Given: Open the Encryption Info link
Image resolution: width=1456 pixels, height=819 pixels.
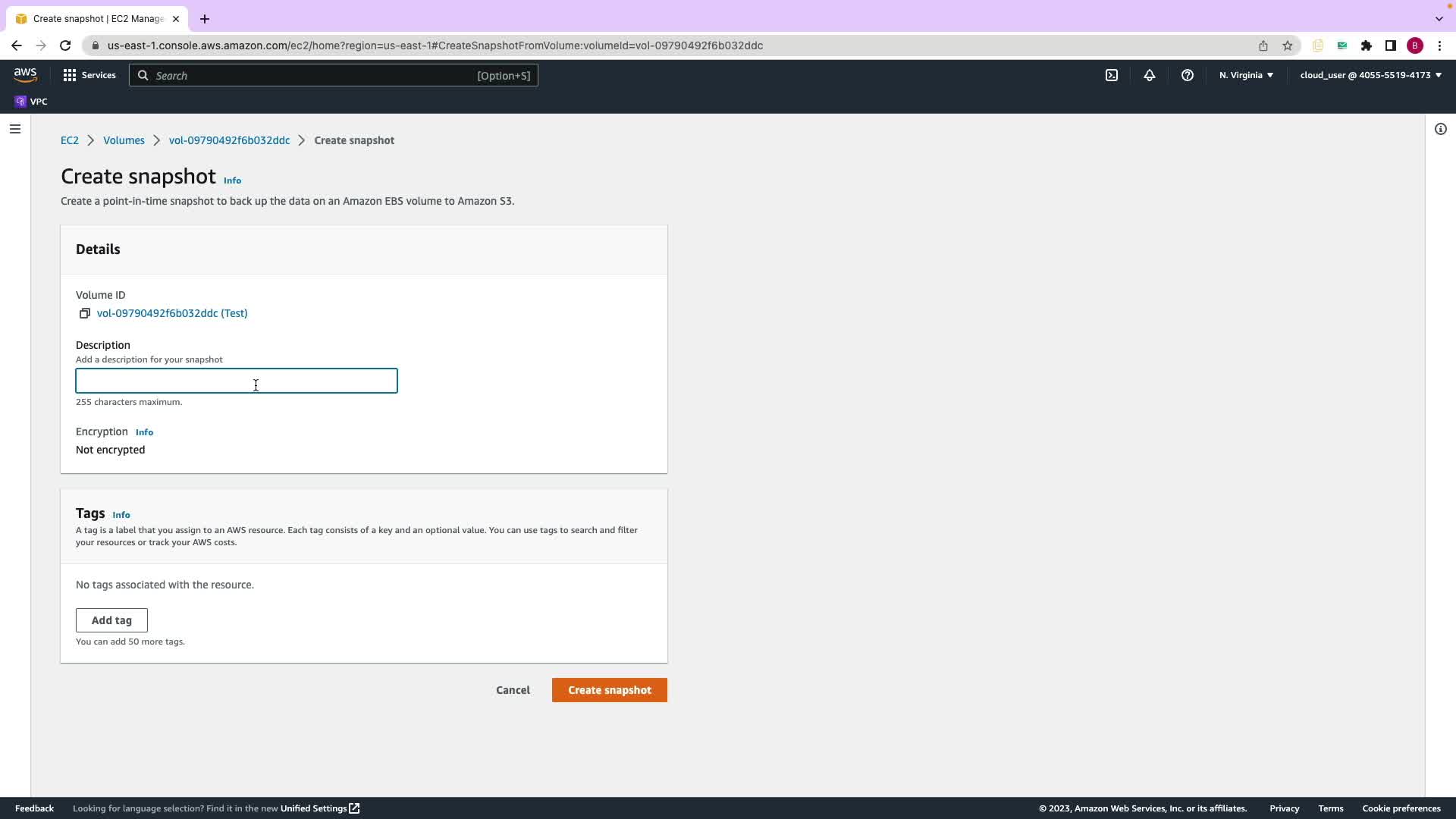Looking at the screenshot, I should 144,432.
